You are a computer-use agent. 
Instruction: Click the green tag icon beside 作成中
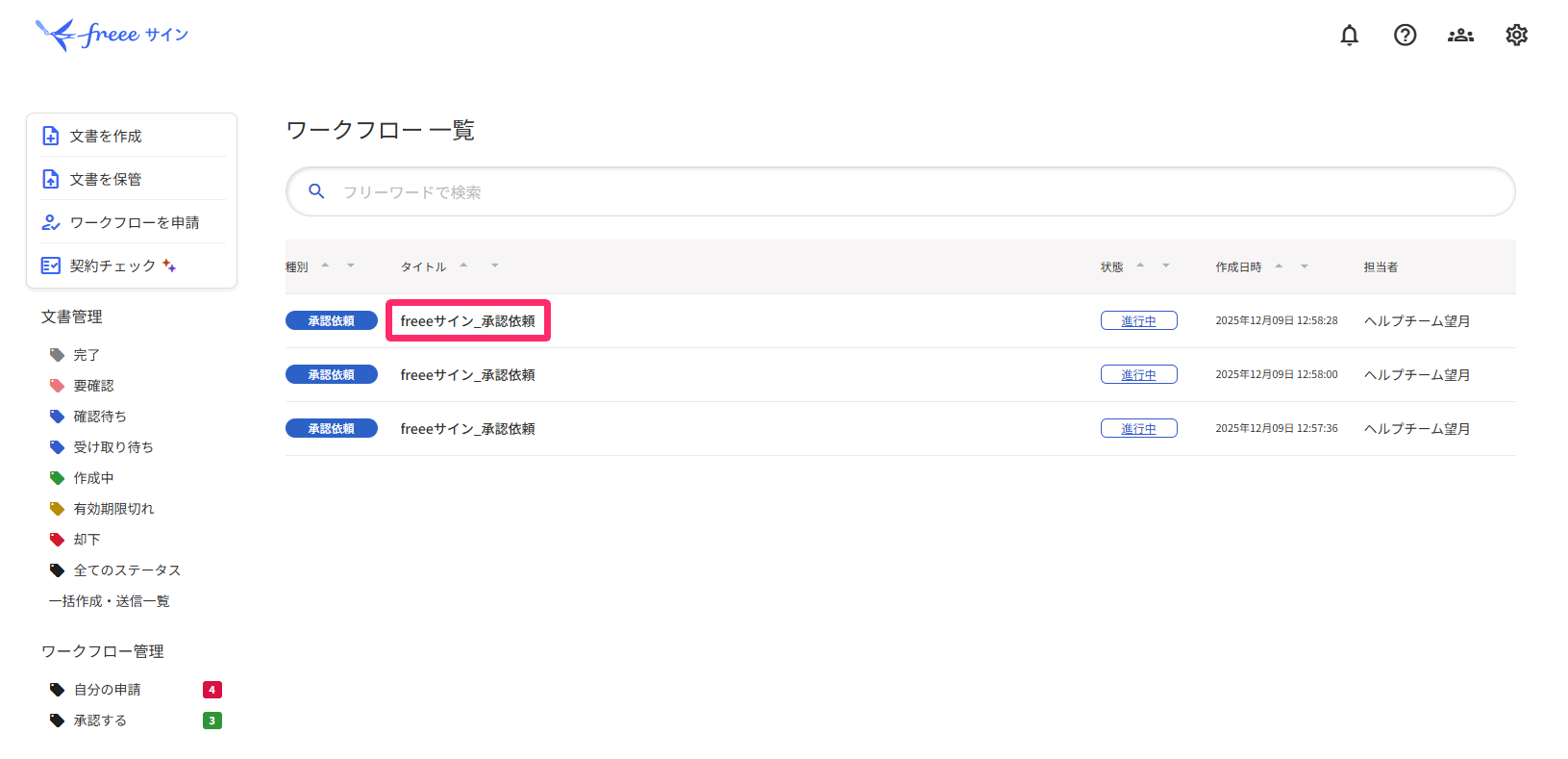(57, 478)
